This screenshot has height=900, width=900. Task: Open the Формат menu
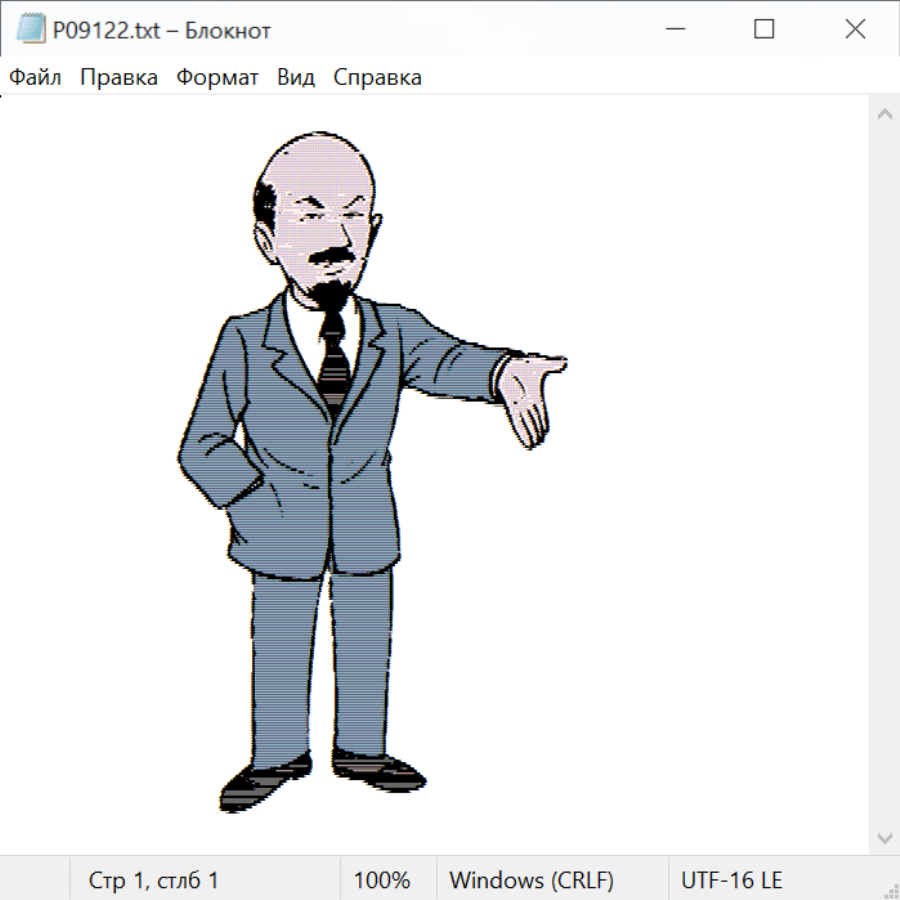pyautogui.click(x=217, y=78)
